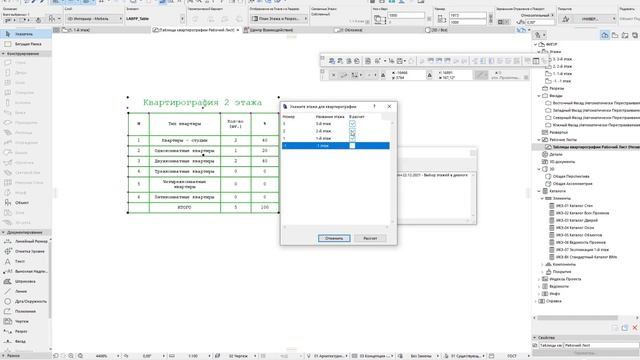
Task: Collapse the Свойства panel
Action: (x=535, y=338)
